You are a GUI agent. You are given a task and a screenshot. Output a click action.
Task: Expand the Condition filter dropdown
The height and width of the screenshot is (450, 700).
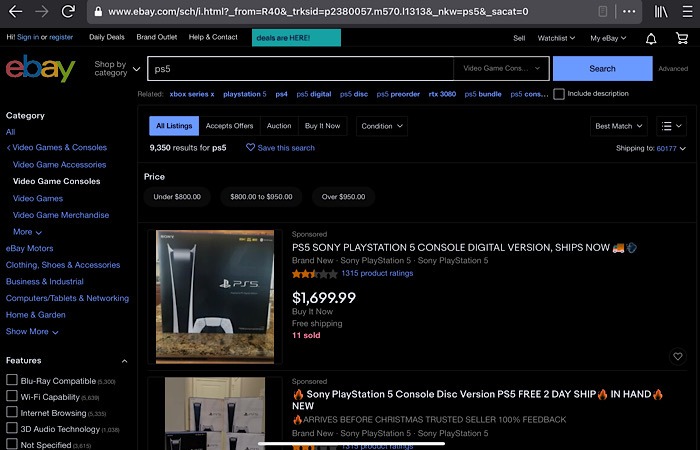click(x=381, y=127)
